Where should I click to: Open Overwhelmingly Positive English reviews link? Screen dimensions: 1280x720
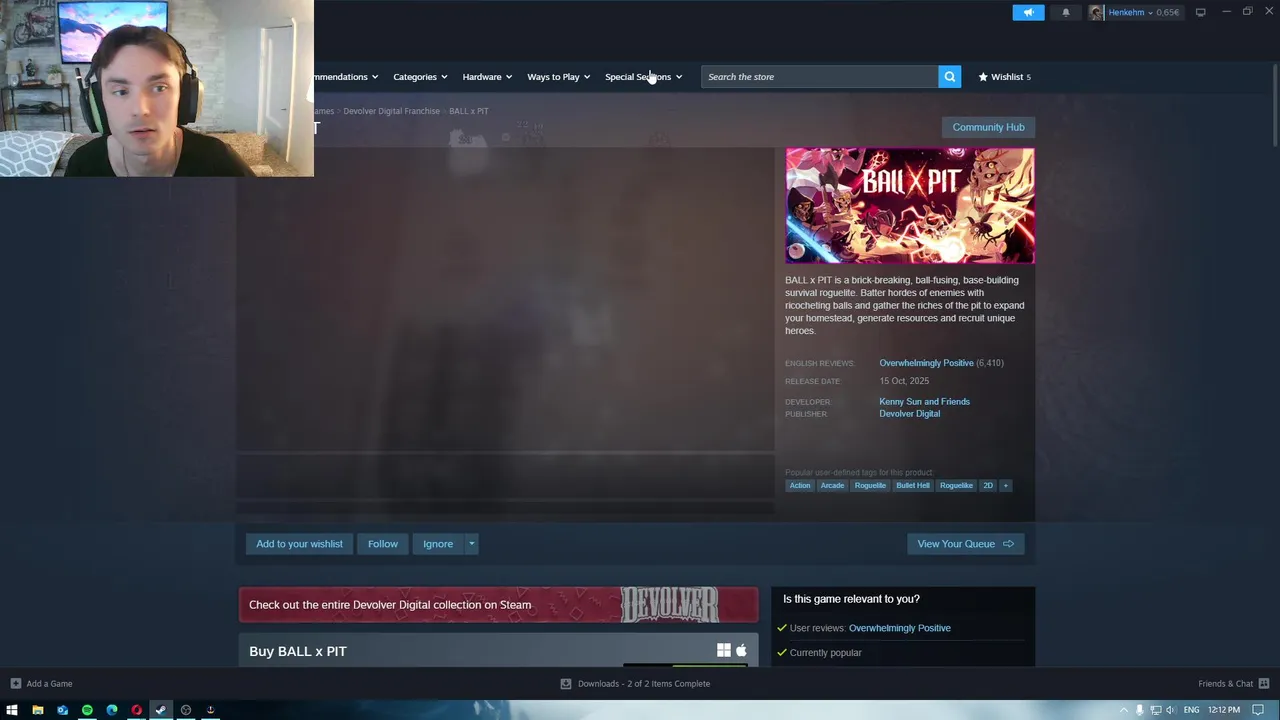(926, 363)
